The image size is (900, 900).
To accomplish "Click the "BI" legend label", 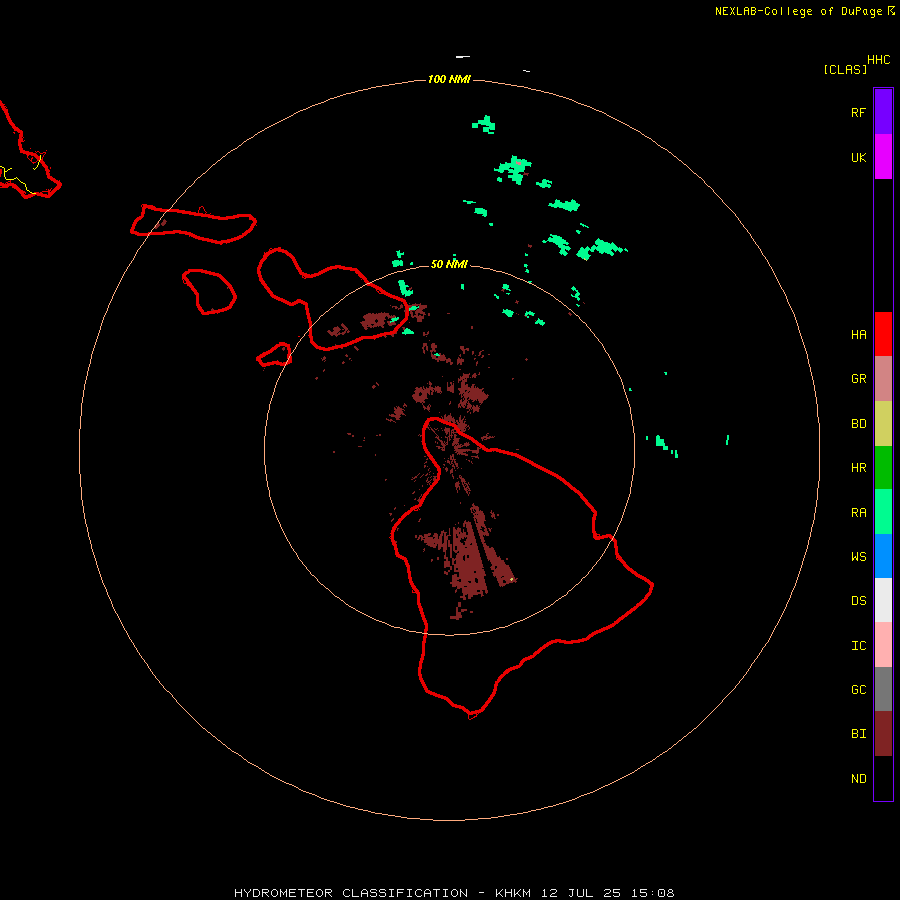I will (x=858, y=734).
